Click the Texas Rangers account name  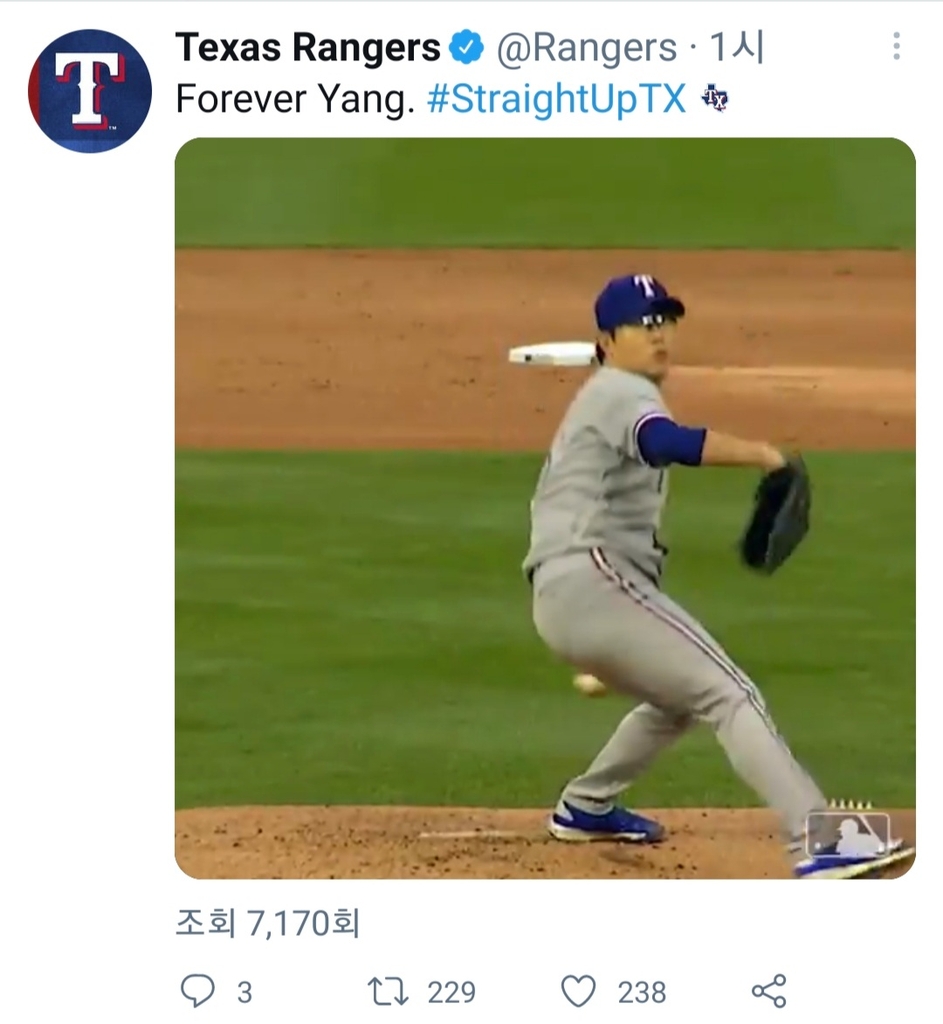pyautogui.click(x=308, y=47)
